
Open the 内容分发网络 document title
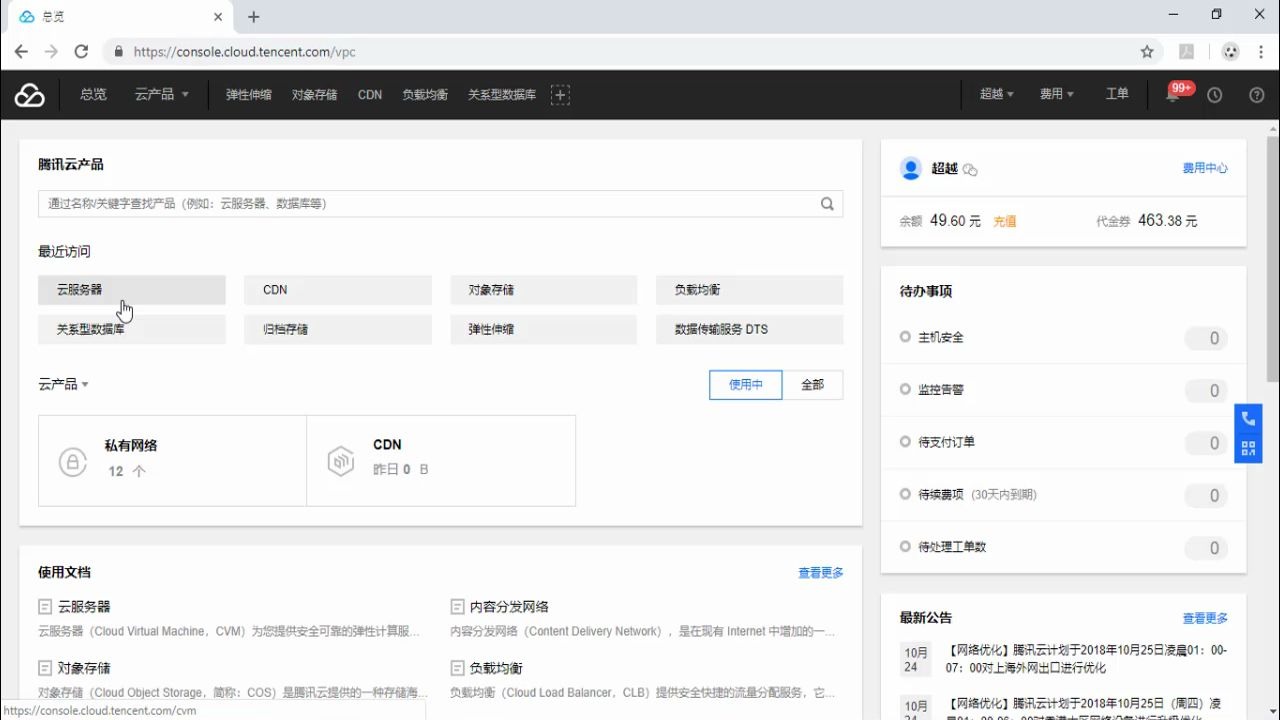point(509,607)
